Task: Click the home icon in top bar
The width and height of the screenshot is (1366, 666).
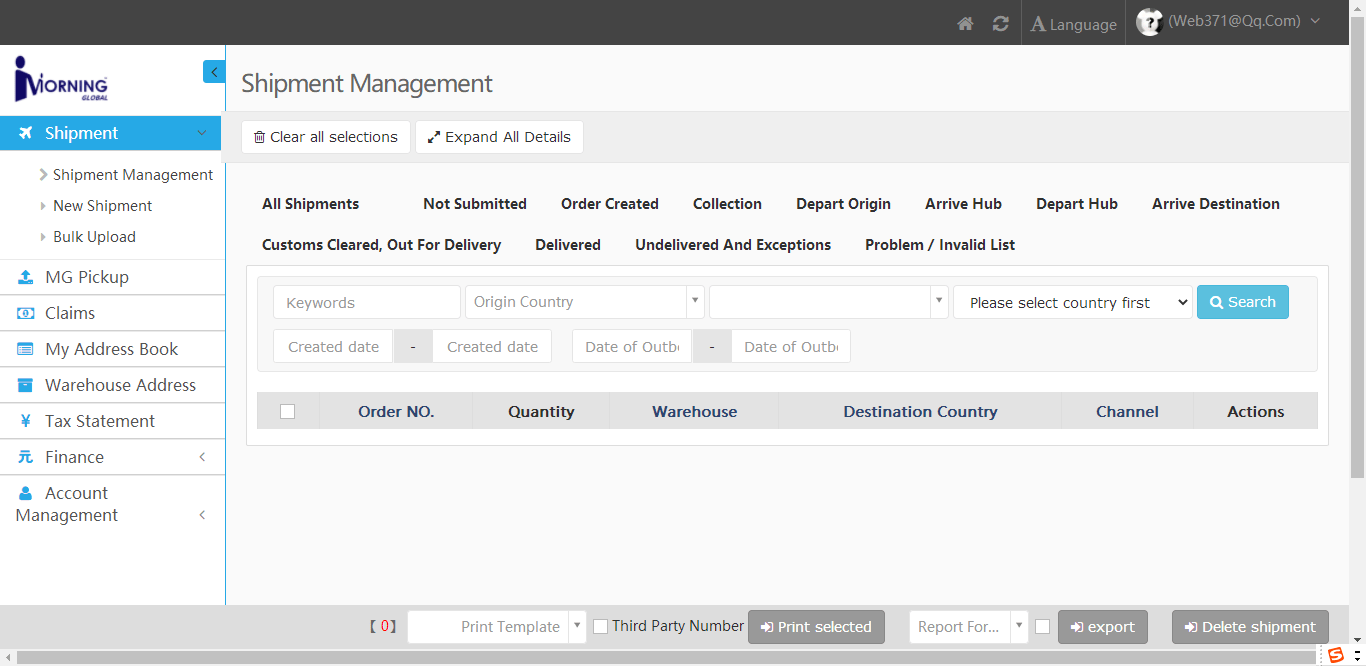Action: click(965, 24)
